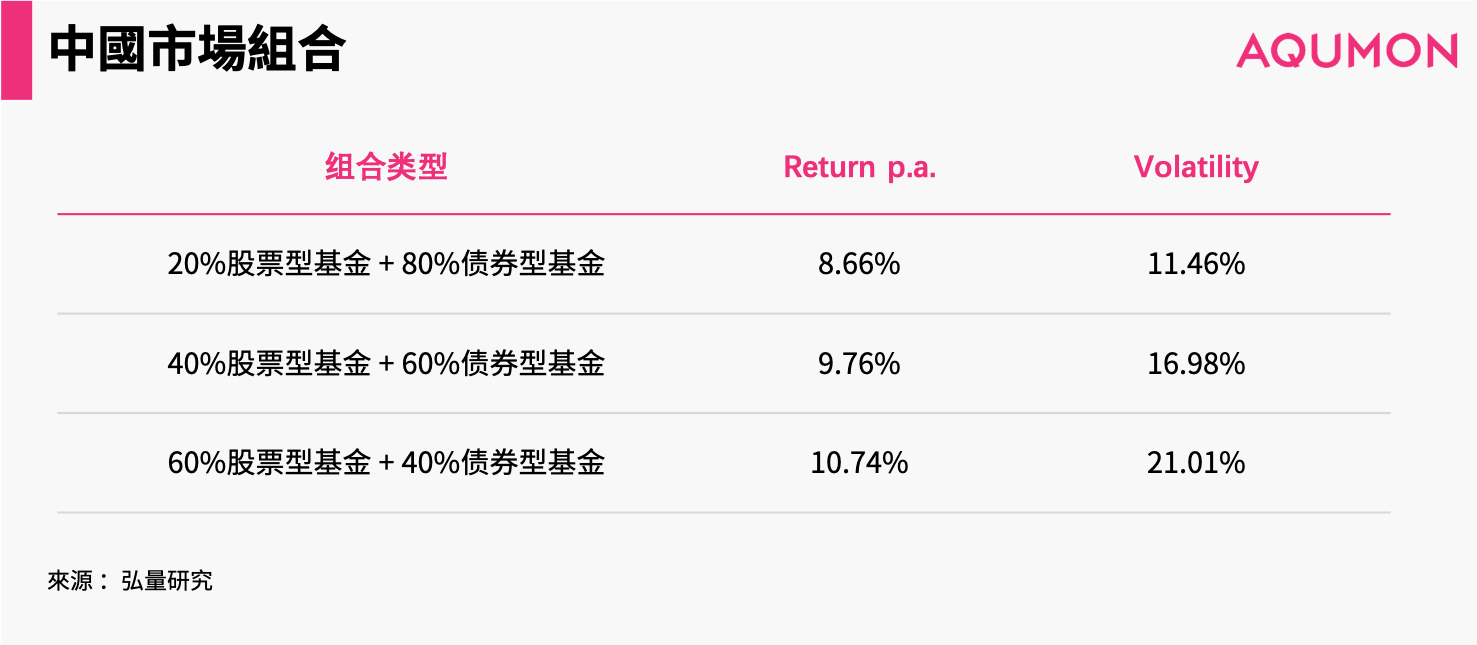
Task: Click the divider line below the first row
Action: coord(724,314)
